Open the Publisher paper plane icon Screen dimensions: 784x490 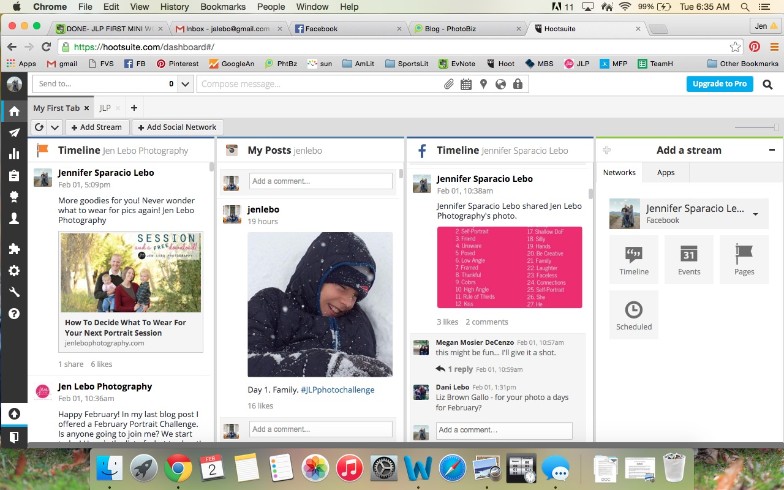14,132
